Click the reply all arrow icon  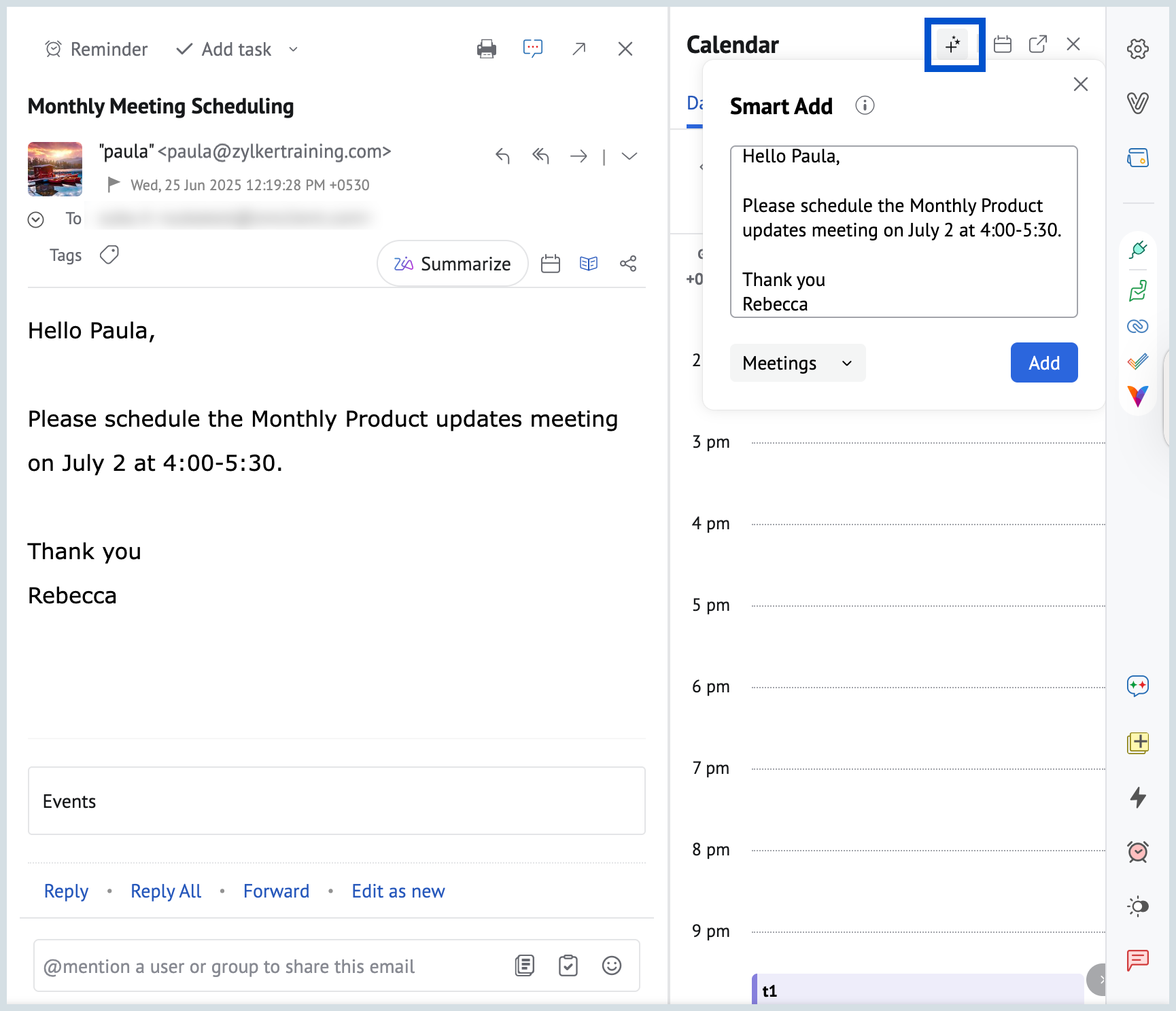tap(540, 156)
